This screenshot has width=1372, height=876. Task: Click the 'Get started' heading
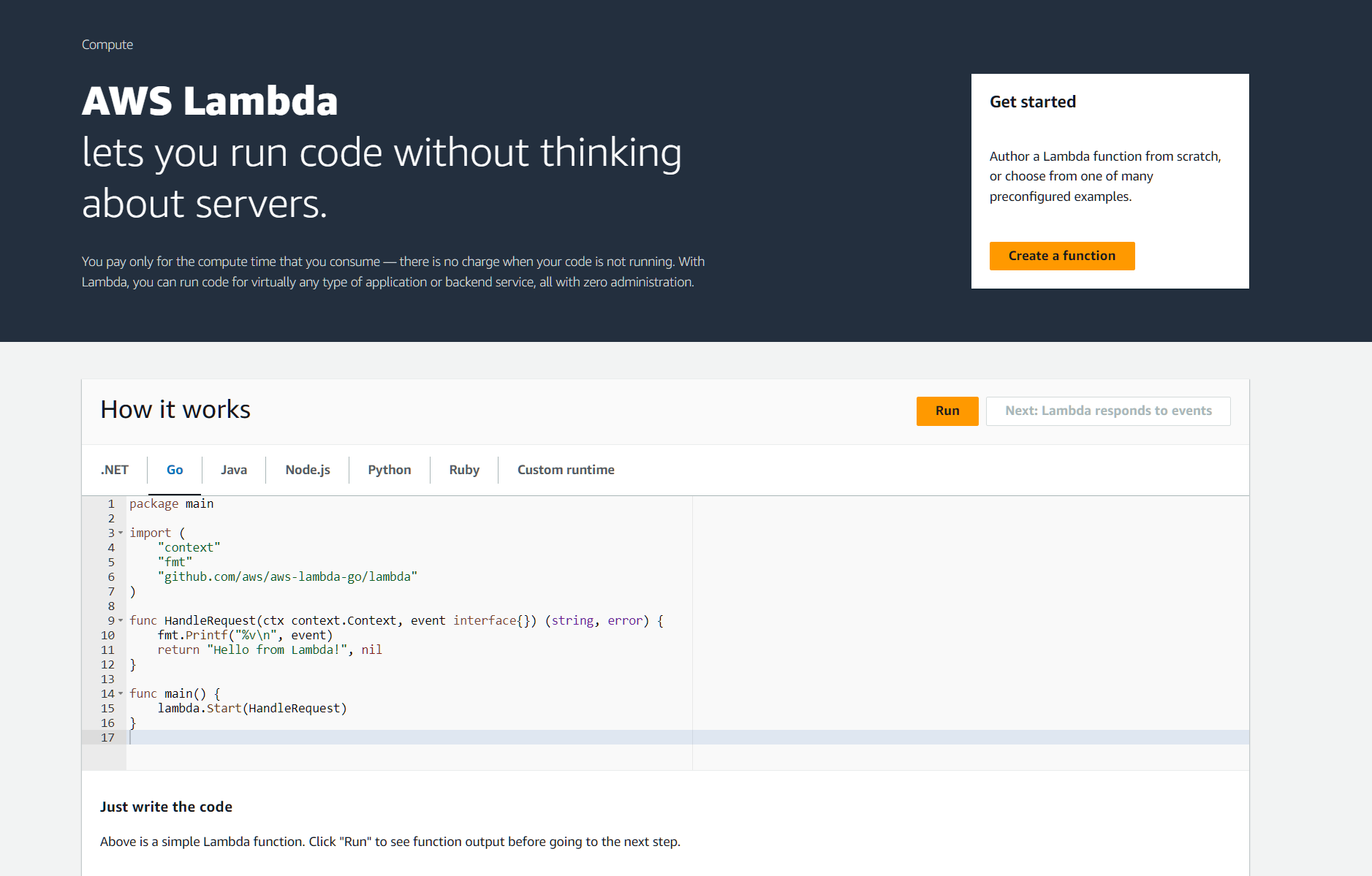(x=1032, y=102)
